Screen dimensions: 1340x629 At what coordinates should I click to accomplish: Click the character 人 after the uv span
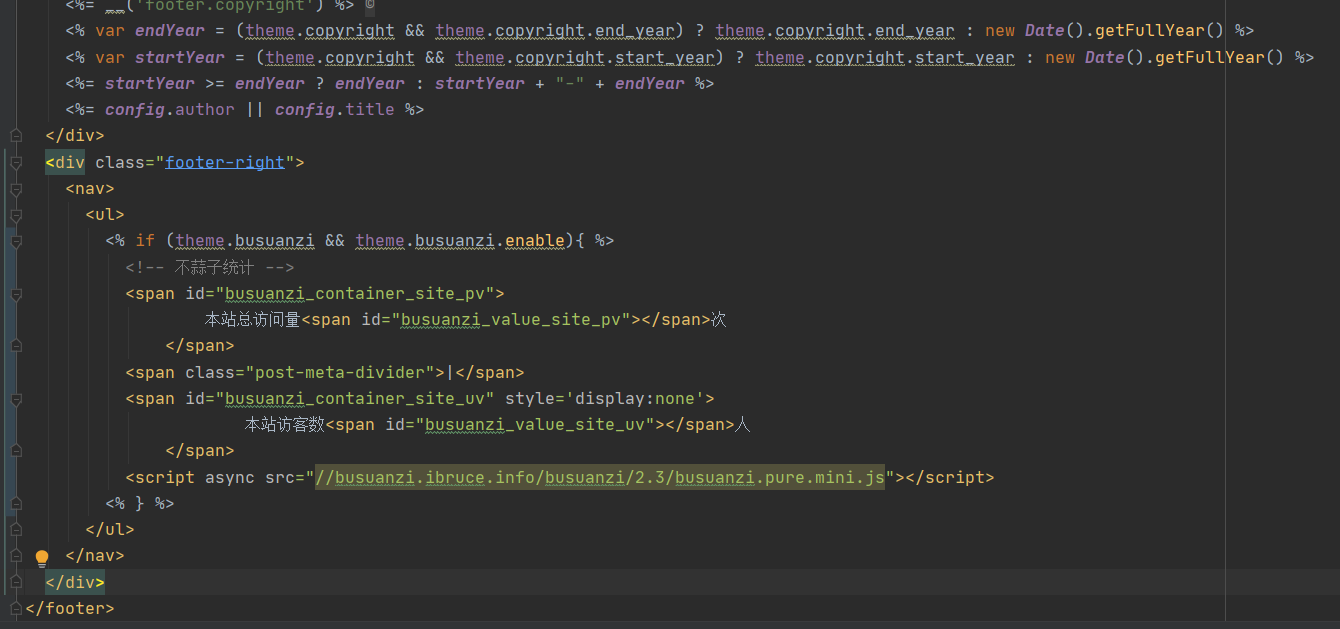[x=743, y=424]
